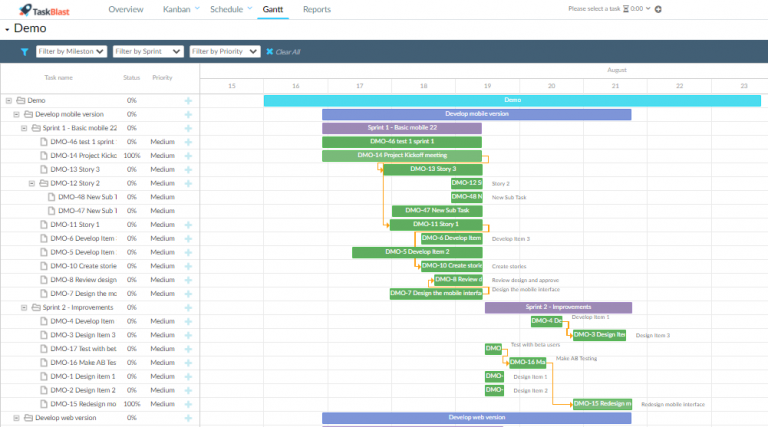Image resolution: width=768 pixels, height=427 pixels.
Task: Add subtask to Demo row plus icon
Action: click(188, 100)
